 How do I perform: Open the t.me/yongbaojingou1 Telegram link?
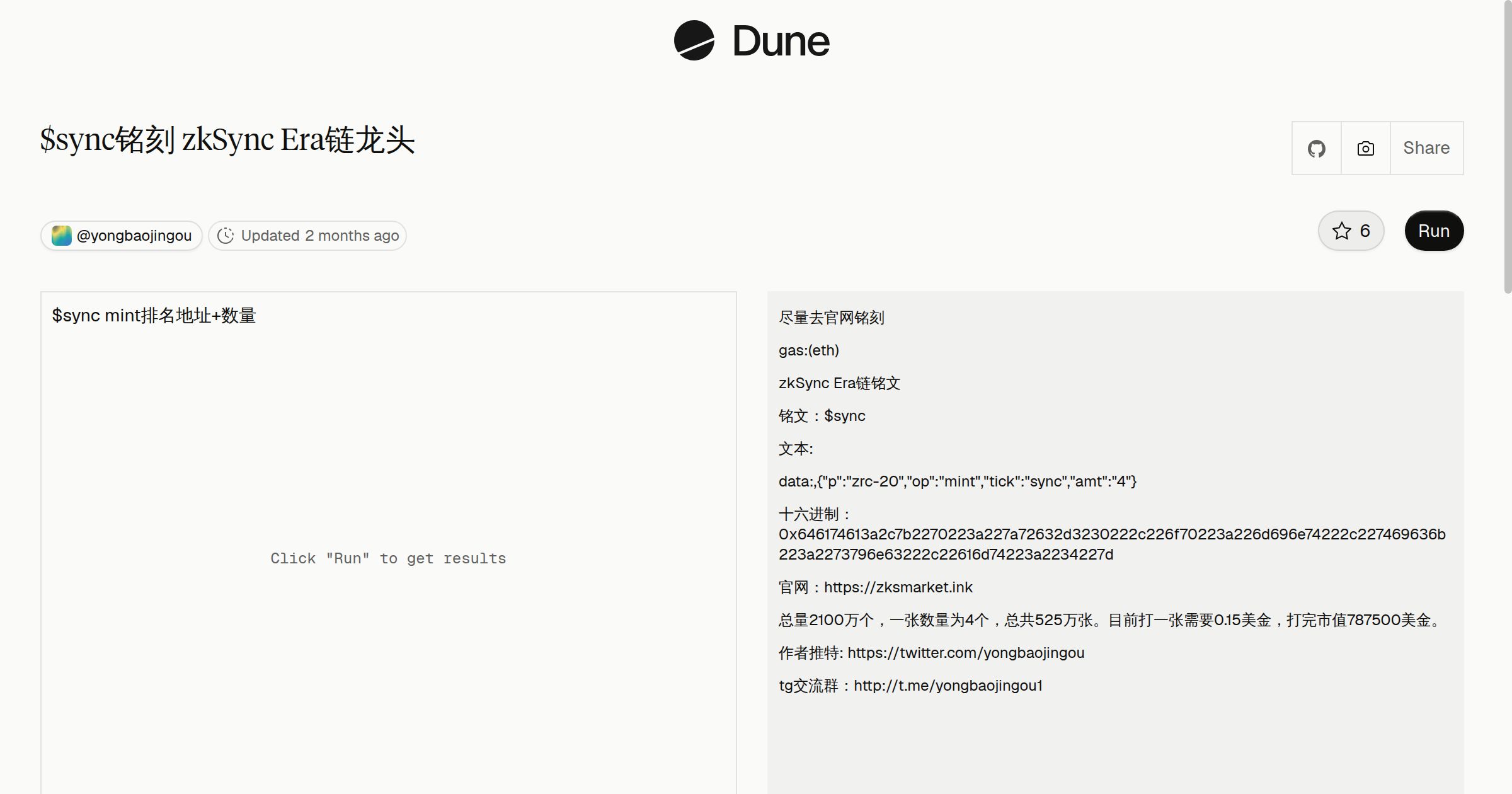click(x=948, y=686)
